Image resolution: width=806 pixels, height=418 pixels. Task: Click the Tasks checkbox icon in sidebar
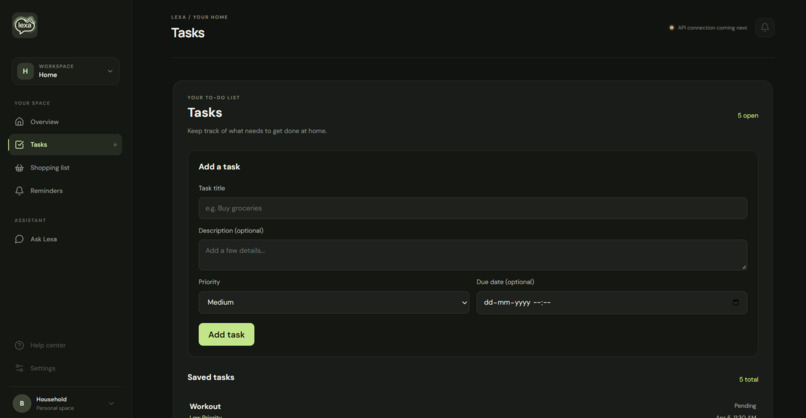click(x=20, y=144)
